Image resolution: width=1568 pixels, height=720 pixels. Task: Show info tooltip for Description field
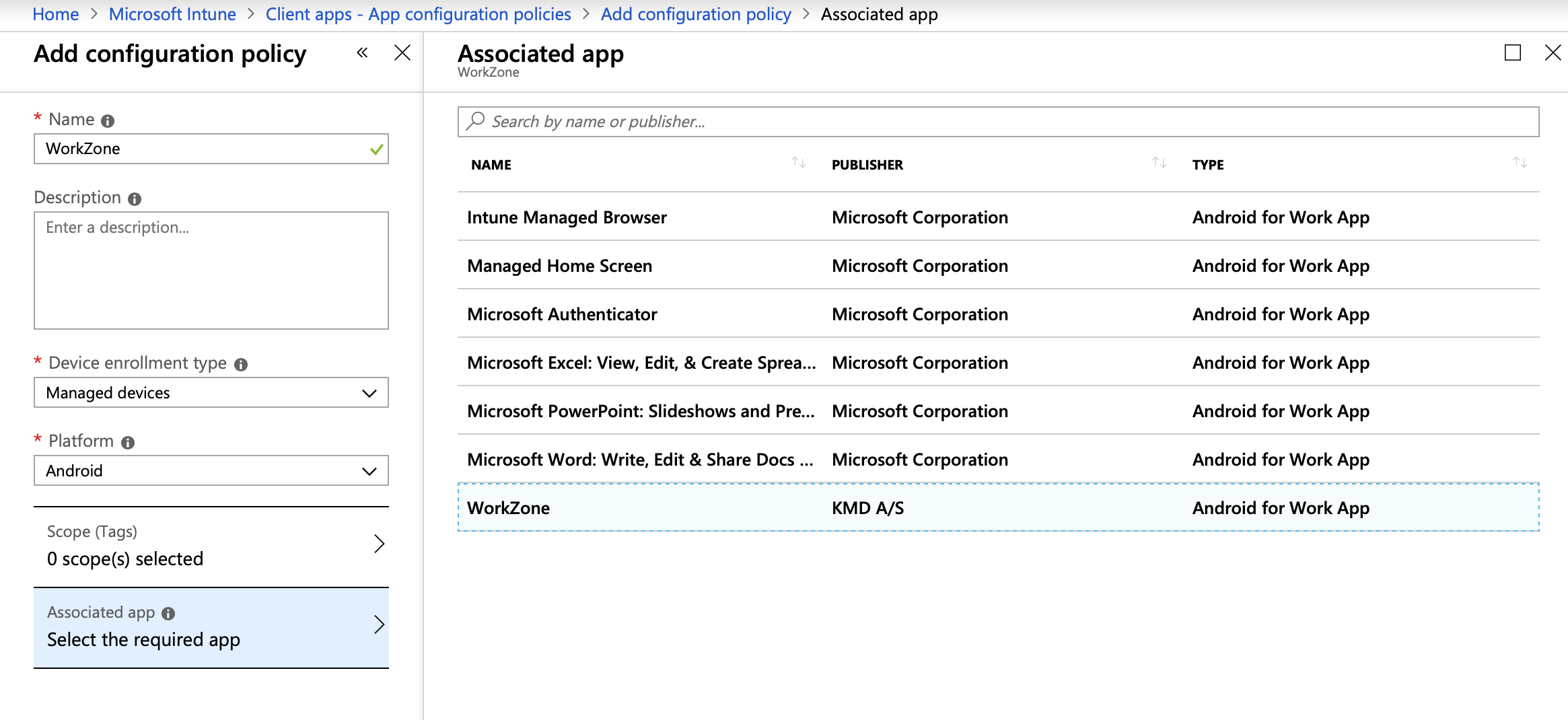point(135,199)
